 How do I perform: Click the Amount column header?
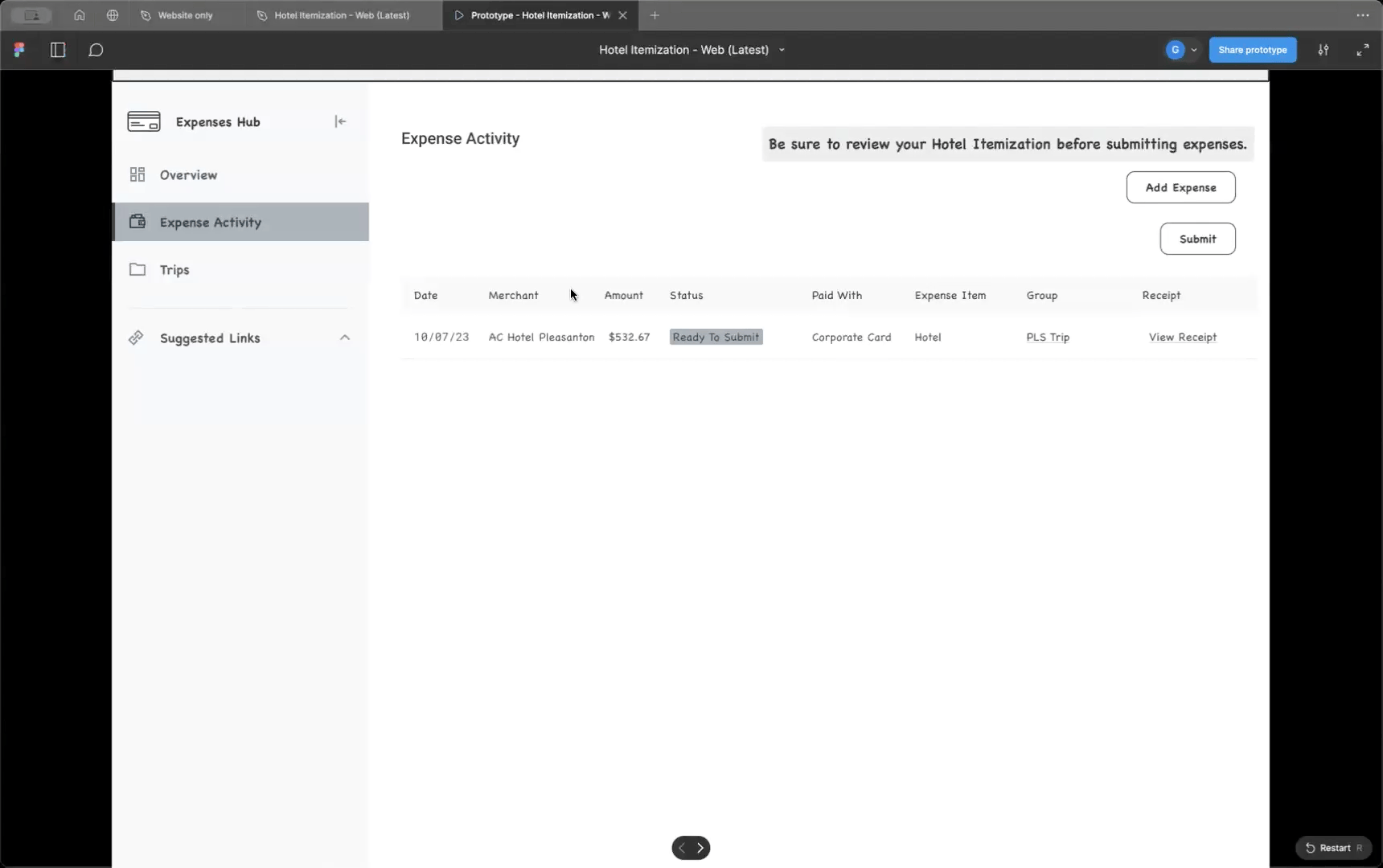[623, 295]
